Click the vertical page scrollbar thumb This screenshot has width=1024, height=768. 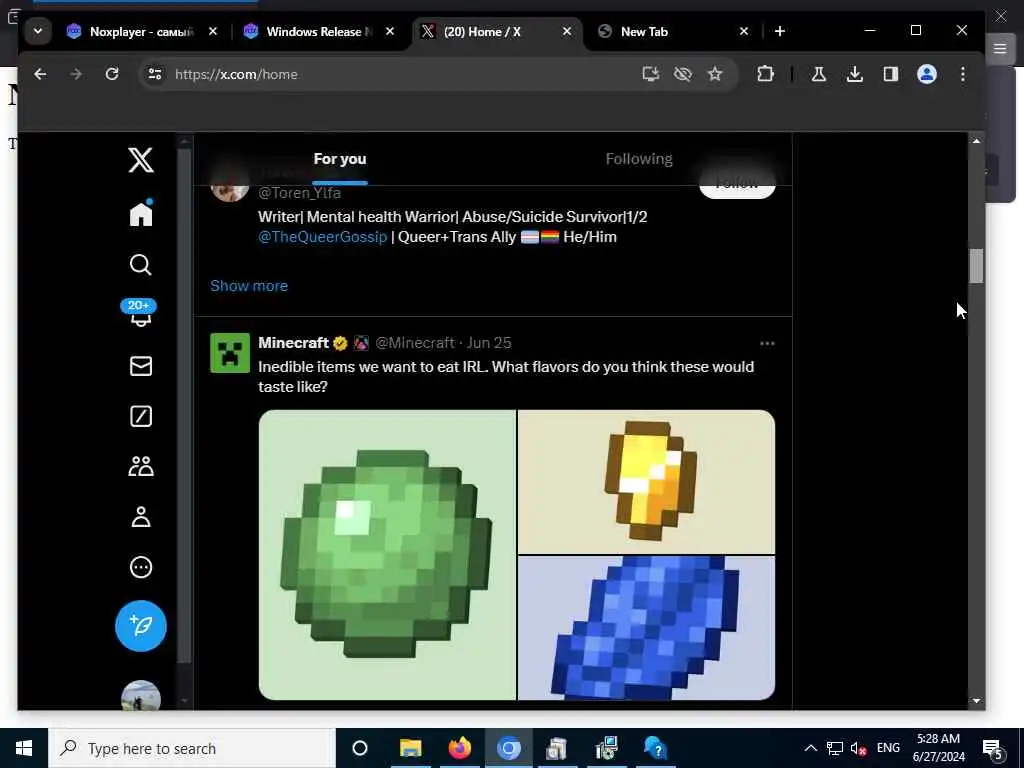tap(976, 266)
